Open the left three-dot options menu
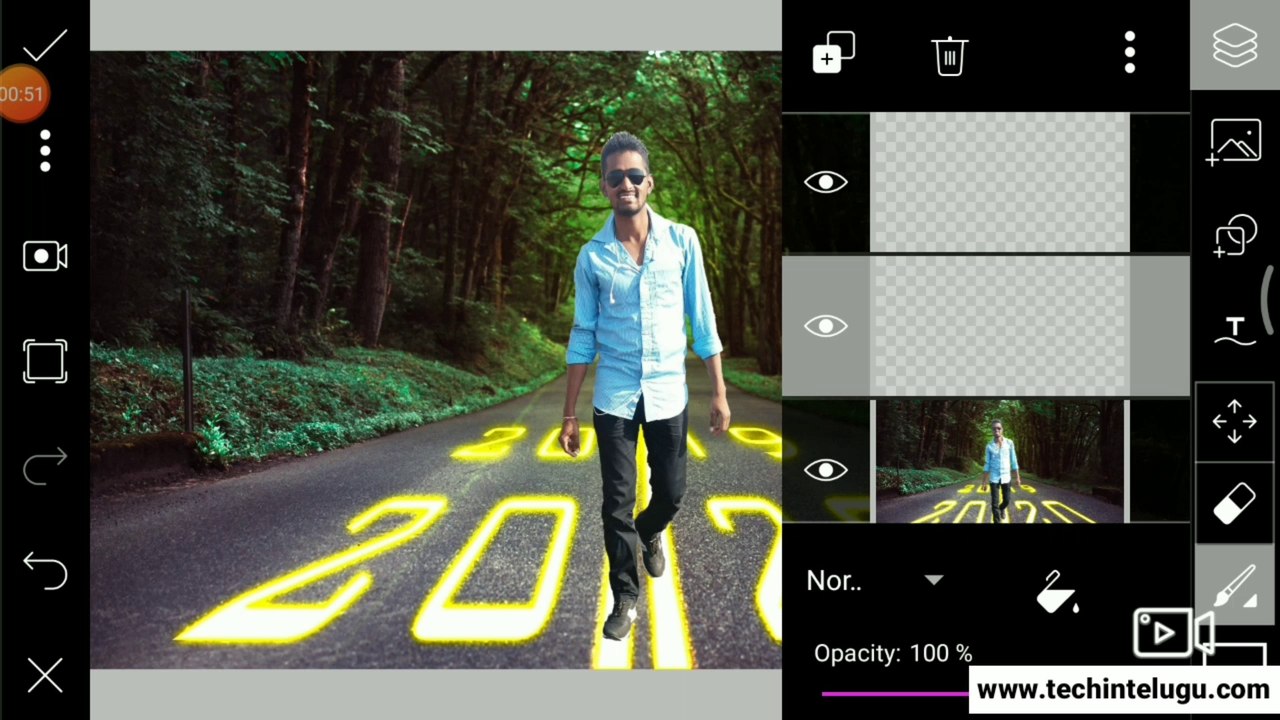 point(45,150)
